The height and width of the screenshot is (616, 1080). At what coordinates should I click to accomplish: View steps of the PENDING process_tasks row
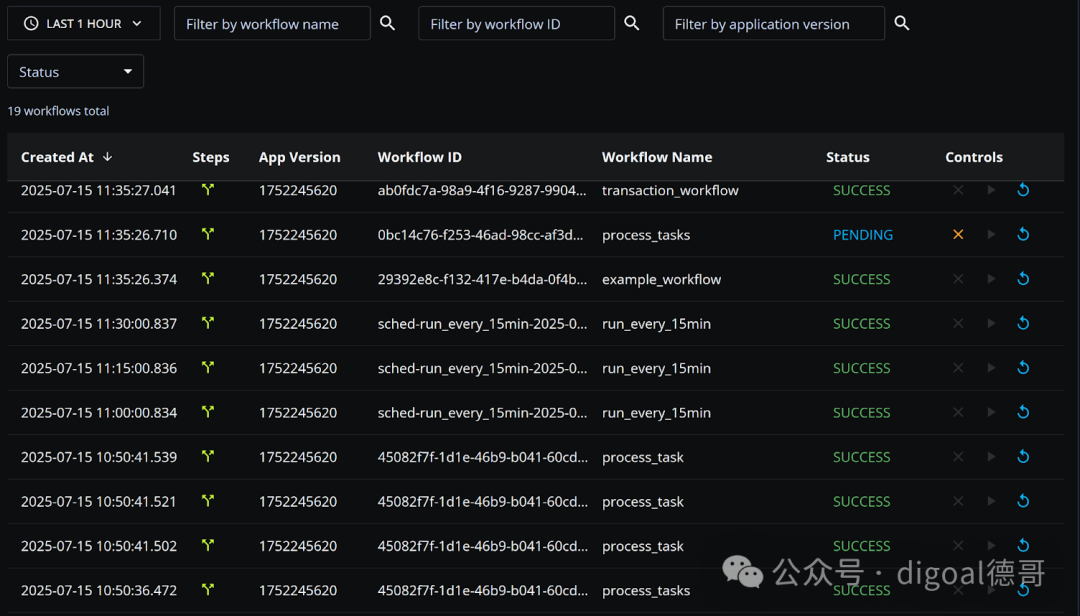click(207, 234)
